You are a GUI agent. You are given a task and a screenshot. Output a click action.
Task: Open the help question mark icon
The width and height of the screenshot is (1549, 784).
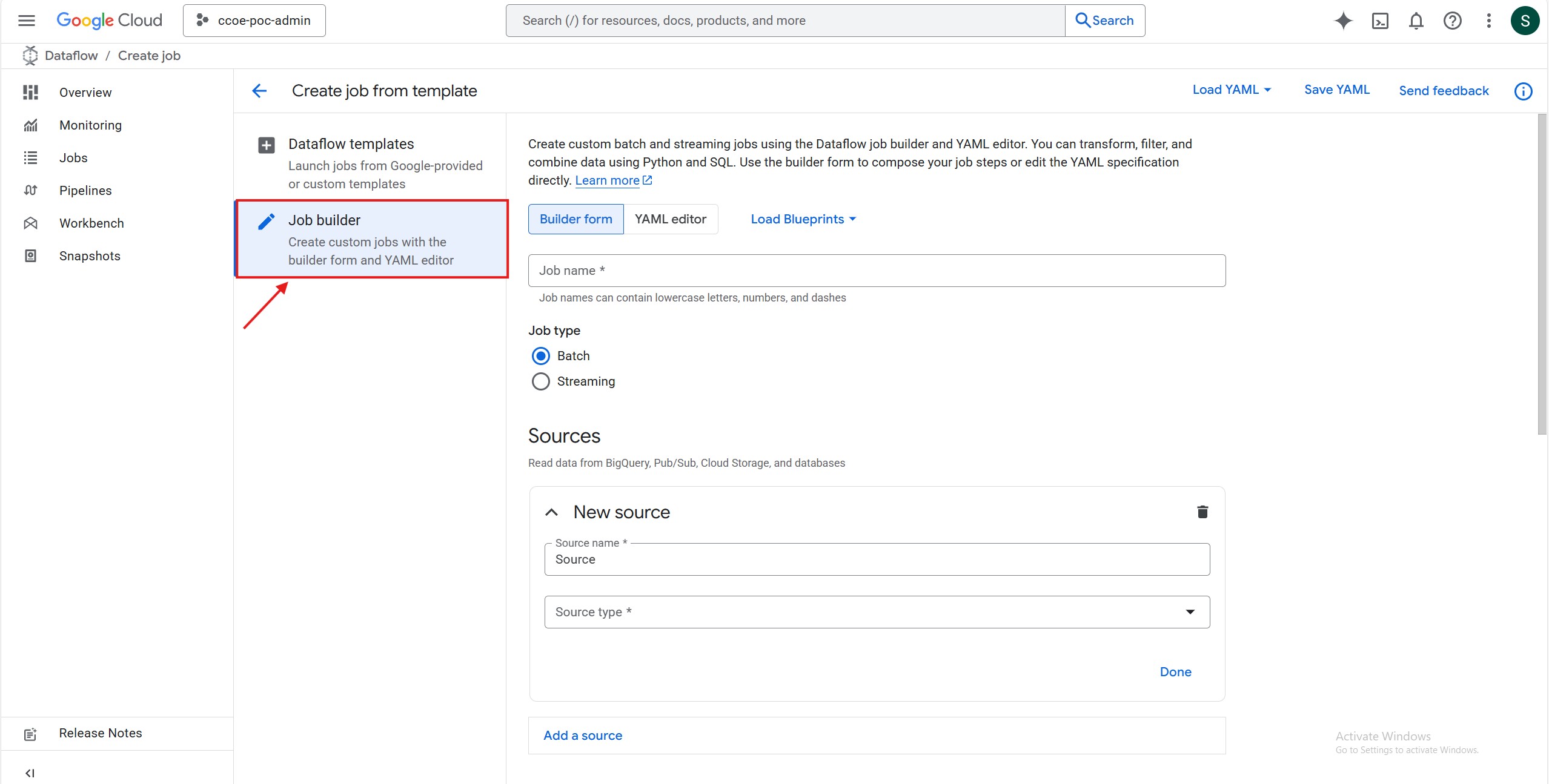(x=1452, y=21)
